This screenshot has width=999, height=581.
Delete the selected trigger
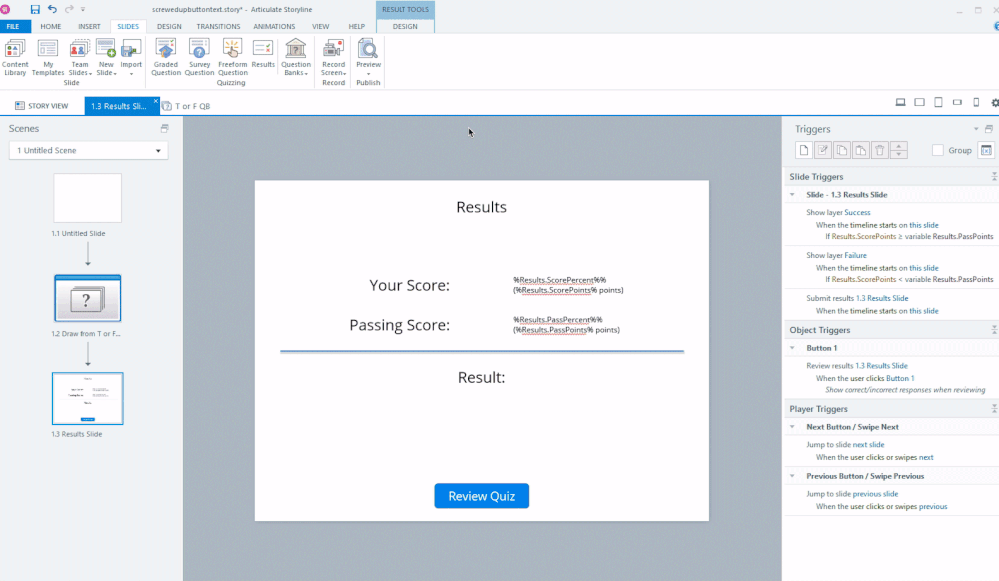[880, 150]
